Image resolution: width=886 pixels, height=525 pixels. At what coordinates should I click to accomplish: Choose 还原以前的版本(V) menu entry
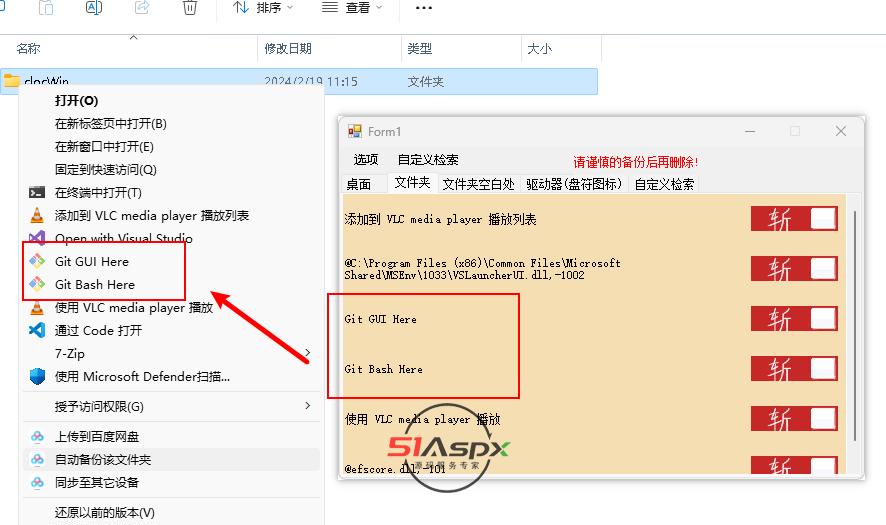coord(105,513)
